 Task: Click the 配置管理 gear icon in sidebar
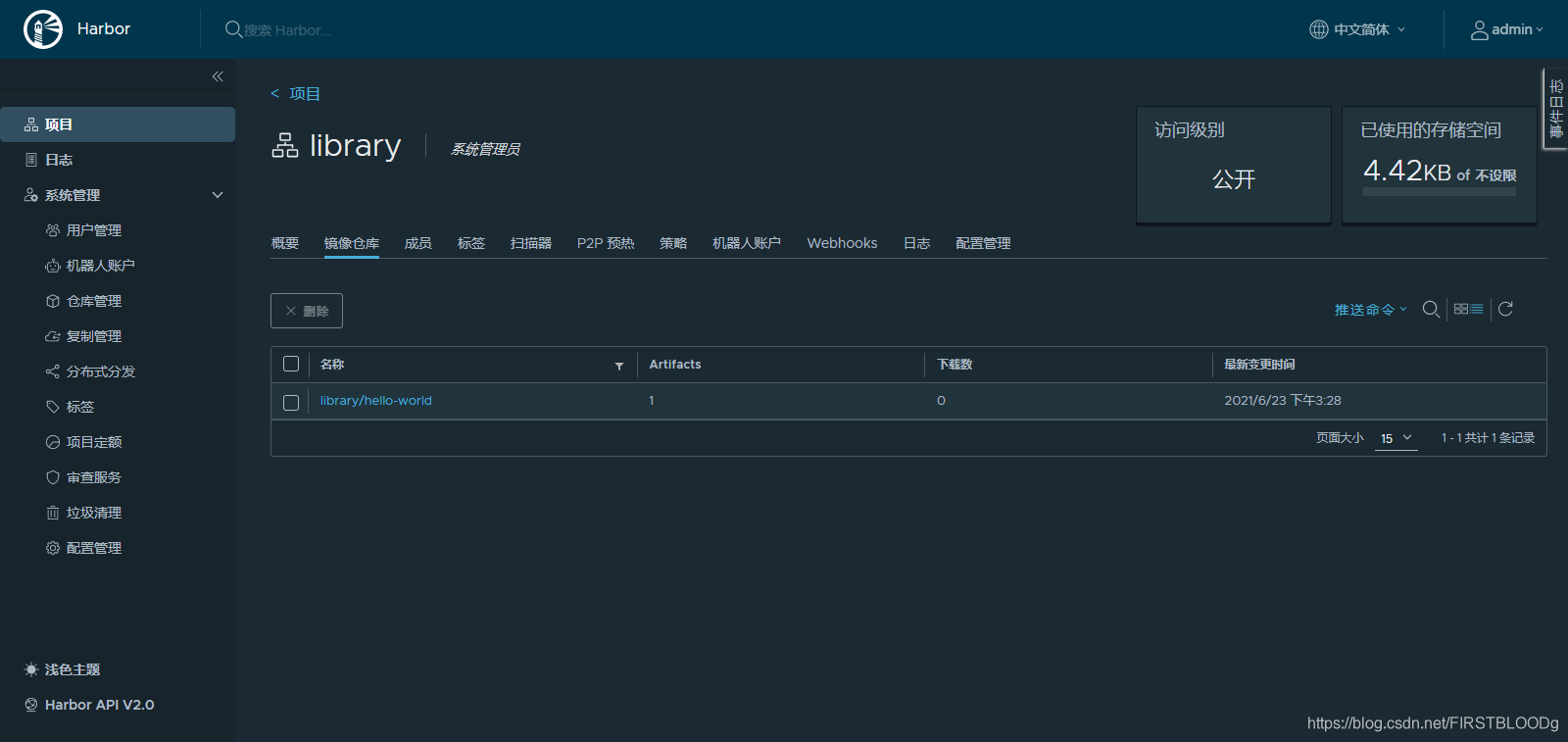[x=53, y=548]
